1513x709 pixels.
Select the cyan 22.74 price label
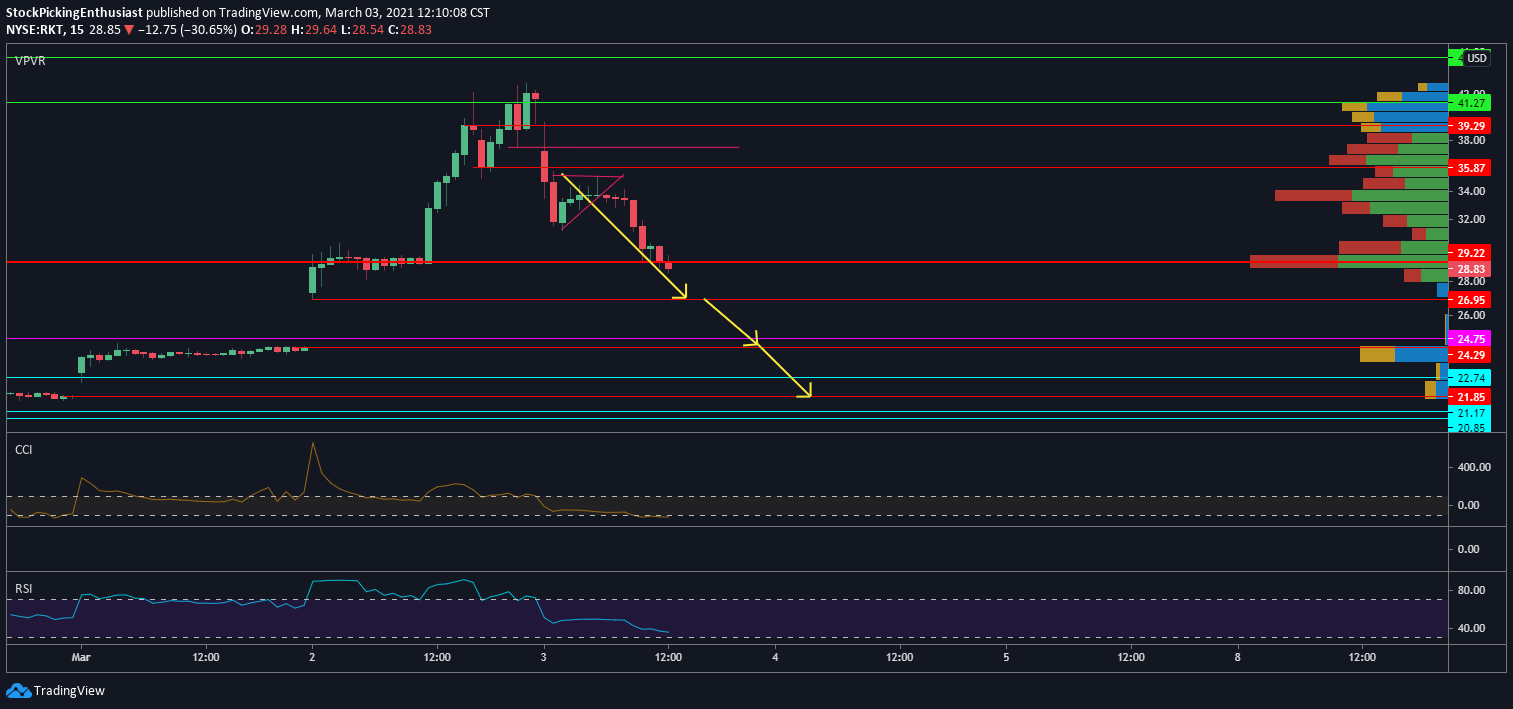[x=1469, y=378]
